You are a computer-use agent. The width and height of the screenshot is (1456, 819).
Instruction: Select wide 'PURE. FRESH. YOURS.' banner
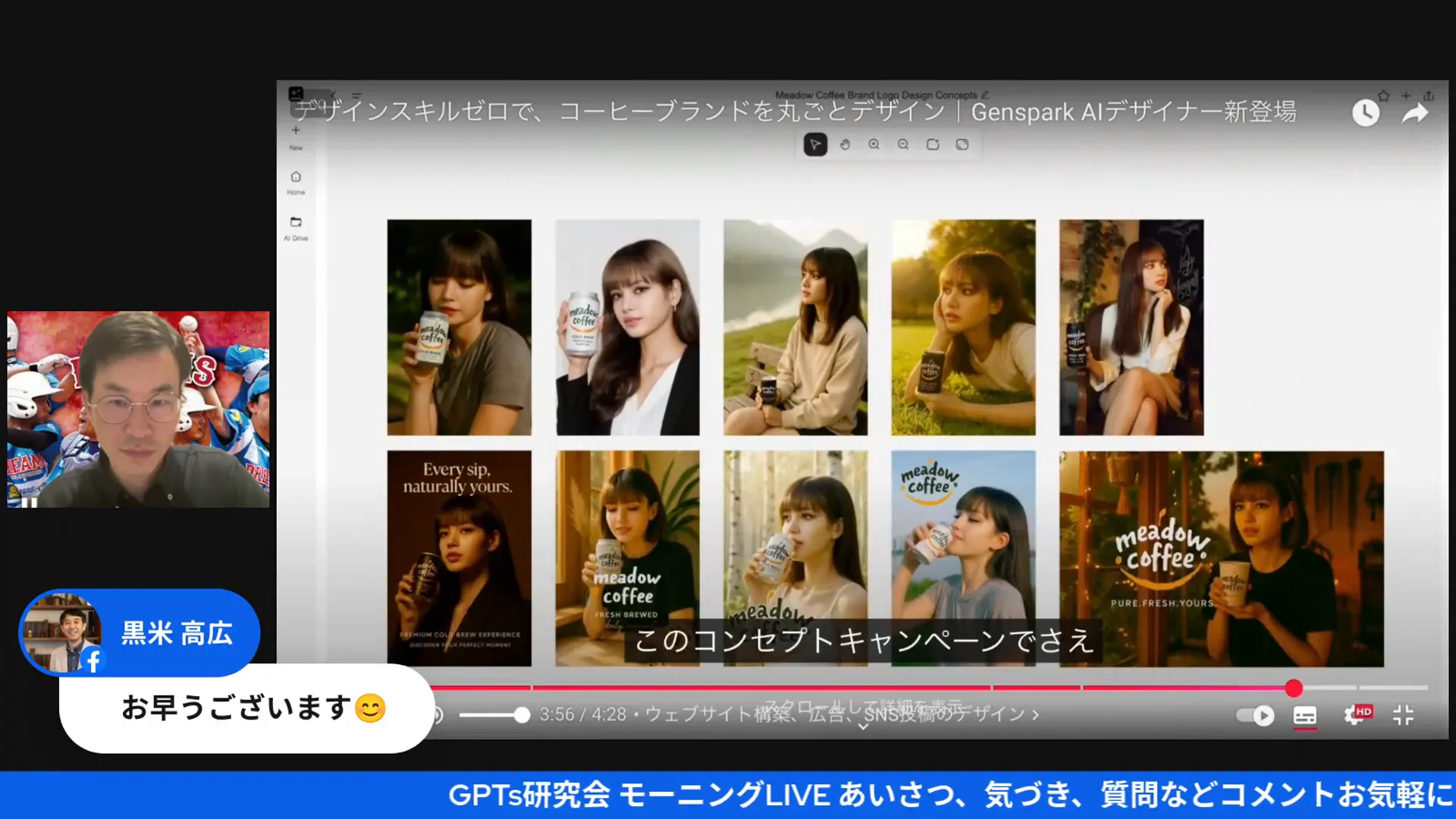pyautogui.click(x=1222, y=559)
